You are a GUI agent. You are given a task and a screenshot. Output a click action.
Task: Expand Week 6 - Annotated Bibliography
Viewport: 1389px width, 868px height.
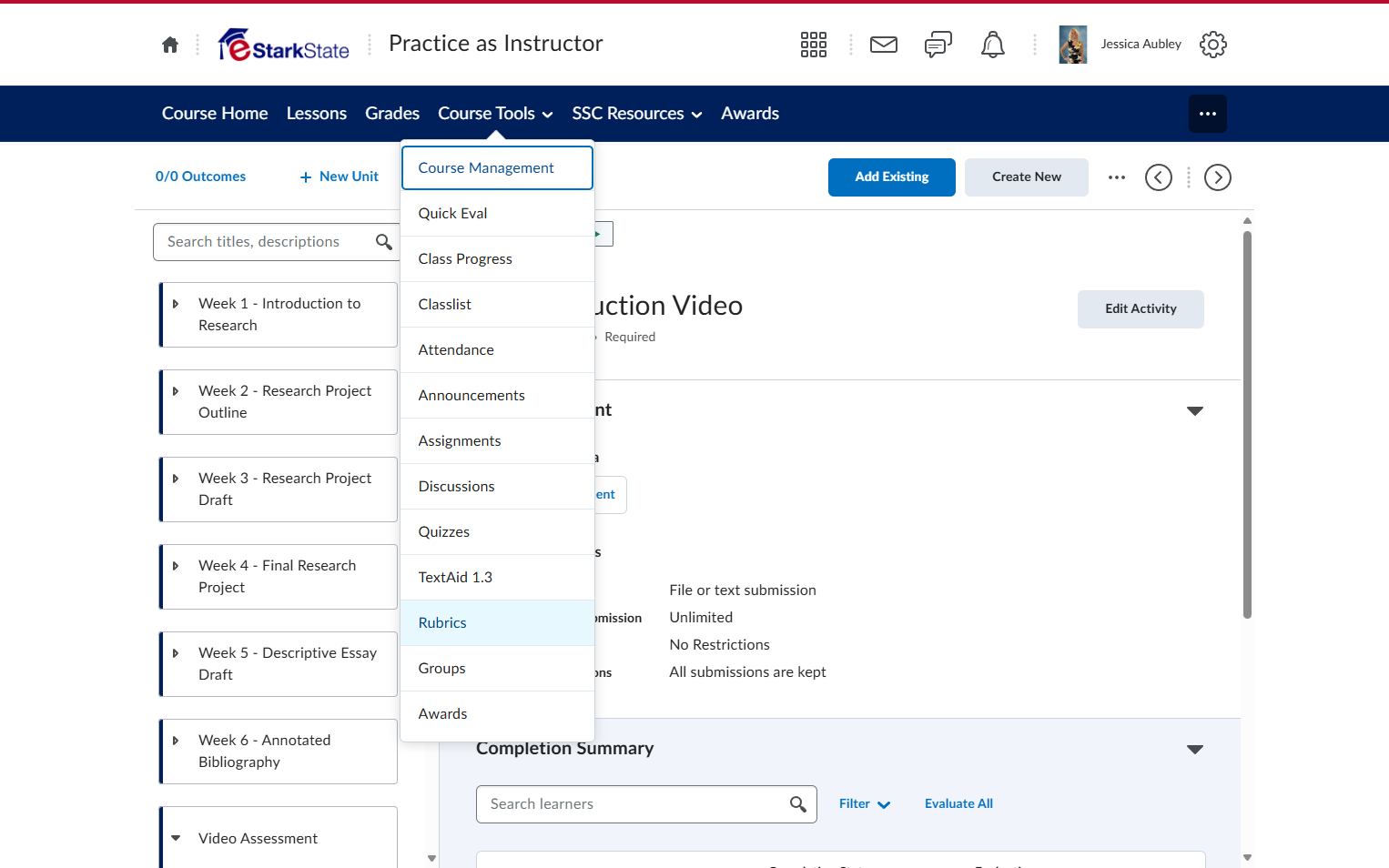point(176,741)
